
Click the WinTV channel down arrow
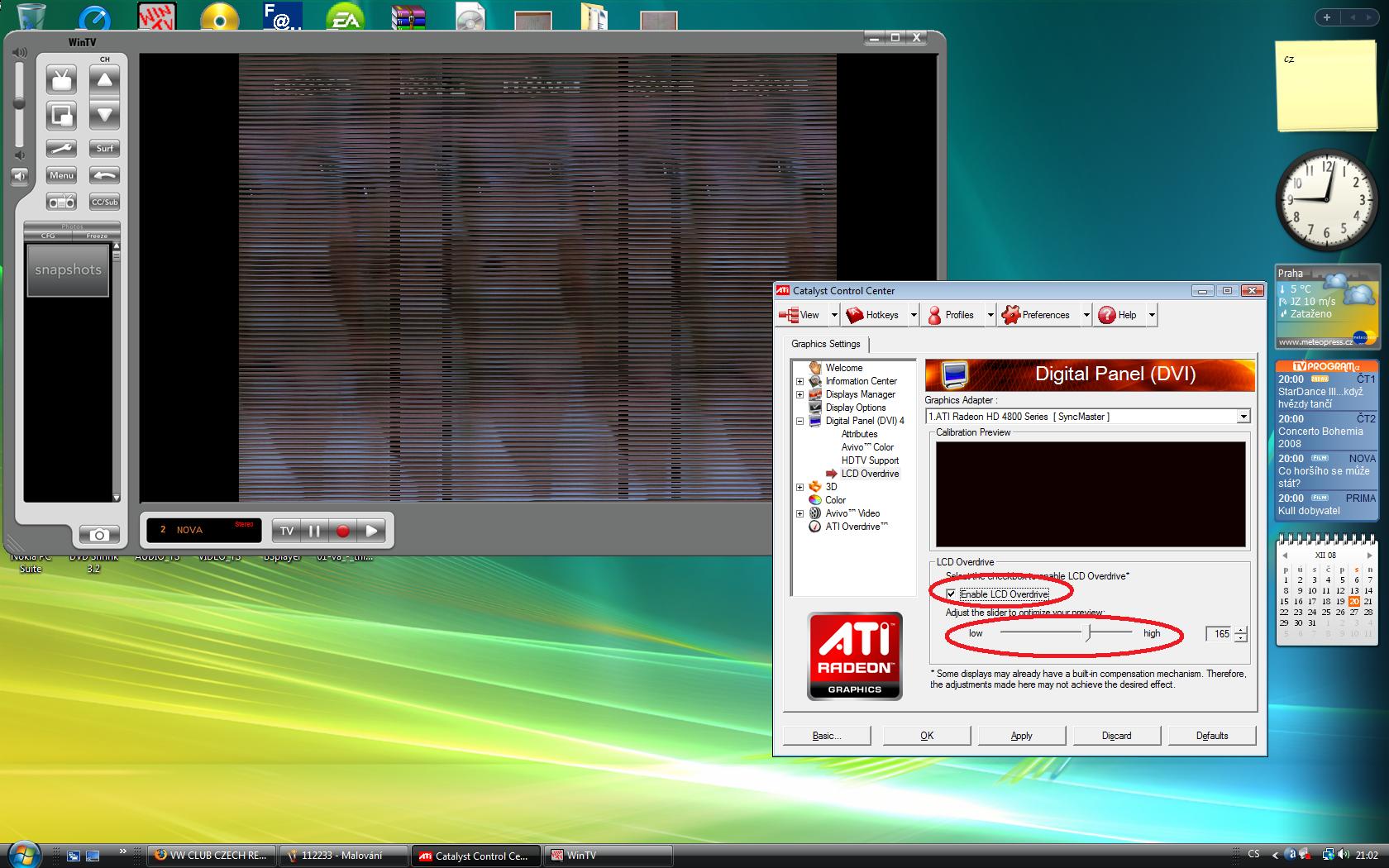104,116
